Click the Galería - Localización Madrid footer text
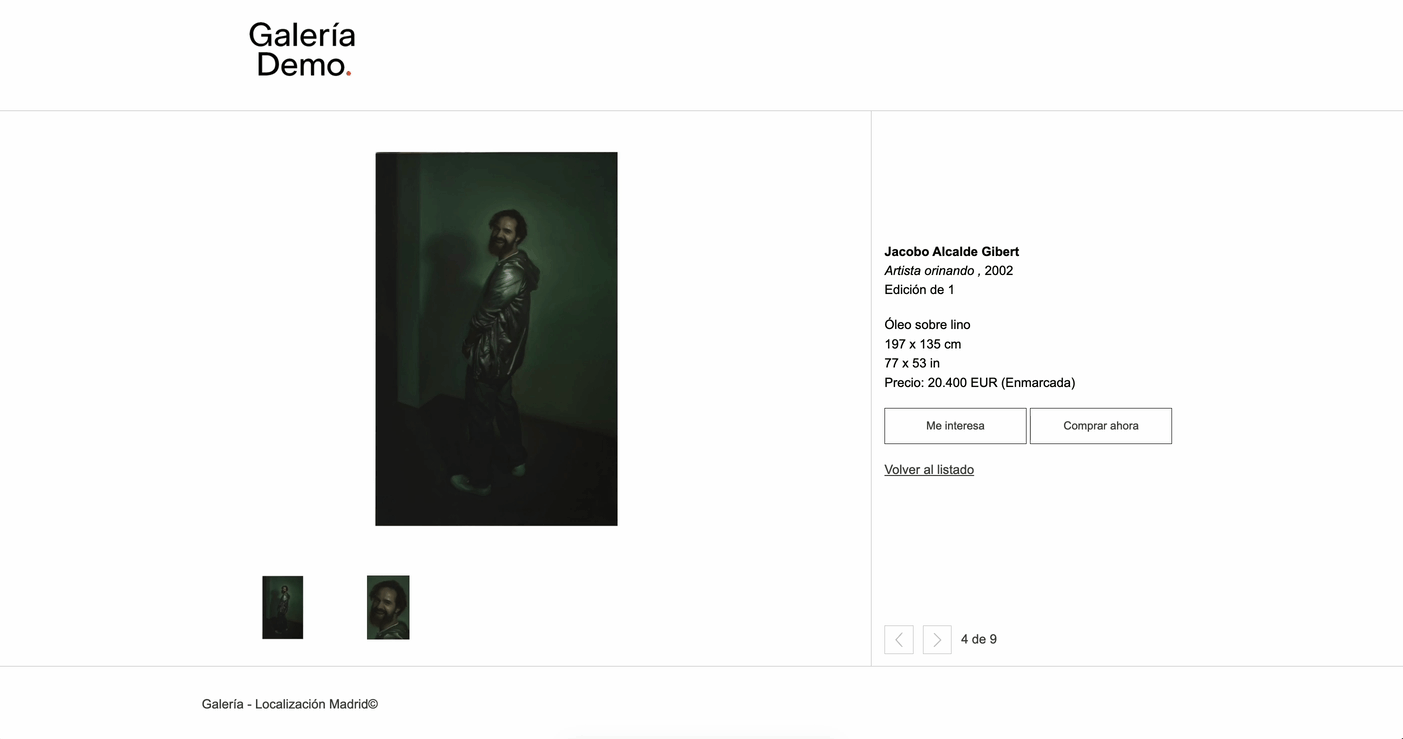1403x739 pixels. tap(290, 704)
